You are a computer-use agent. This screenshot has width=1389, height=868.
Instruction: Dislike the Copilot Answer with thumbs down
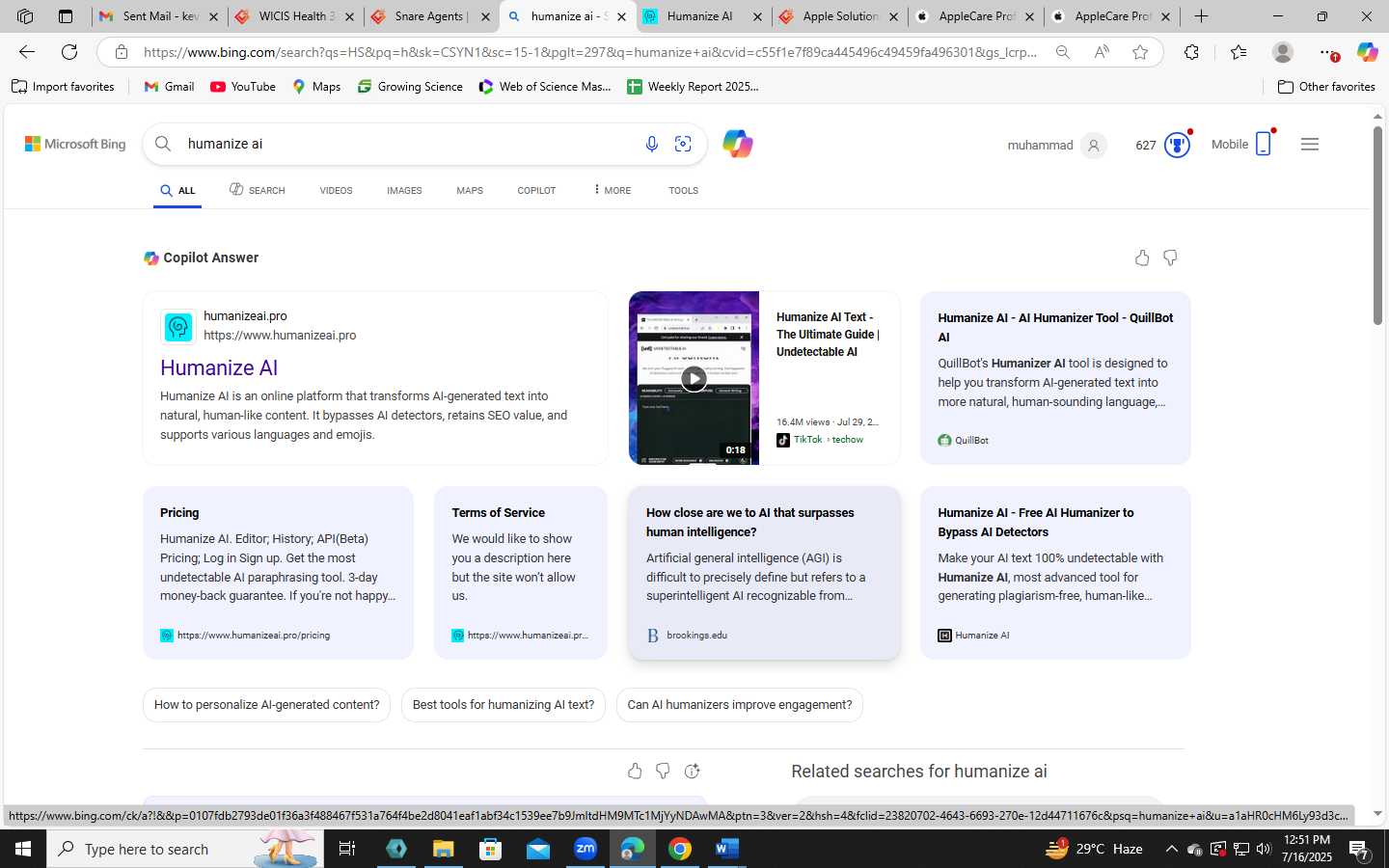coord(1170,258)
